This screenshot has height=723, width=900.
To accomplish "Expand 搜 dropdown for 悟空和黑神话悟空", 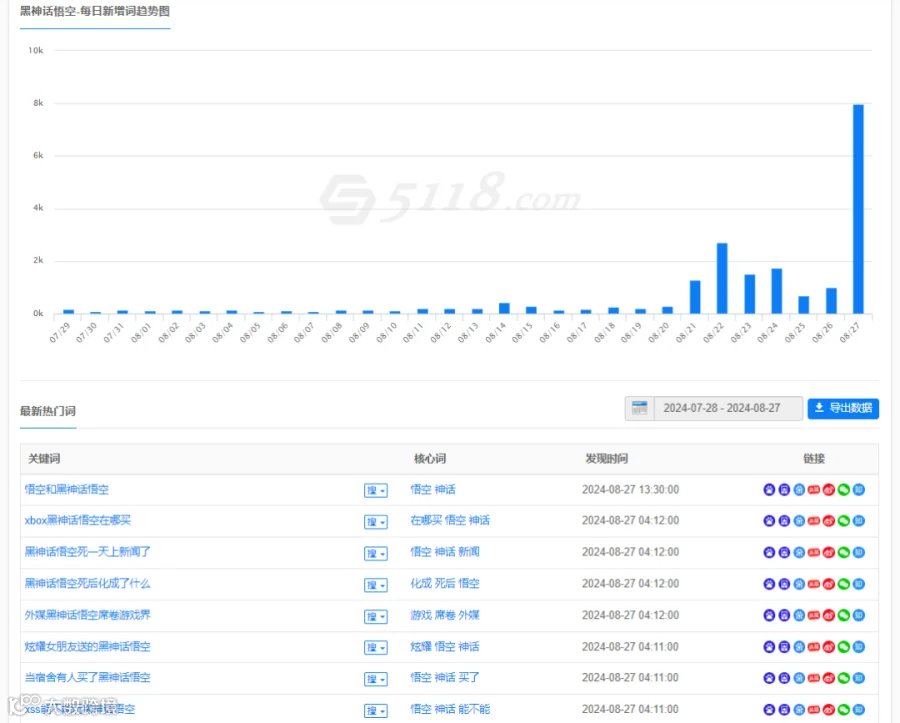I will click(x=376, y=491).
